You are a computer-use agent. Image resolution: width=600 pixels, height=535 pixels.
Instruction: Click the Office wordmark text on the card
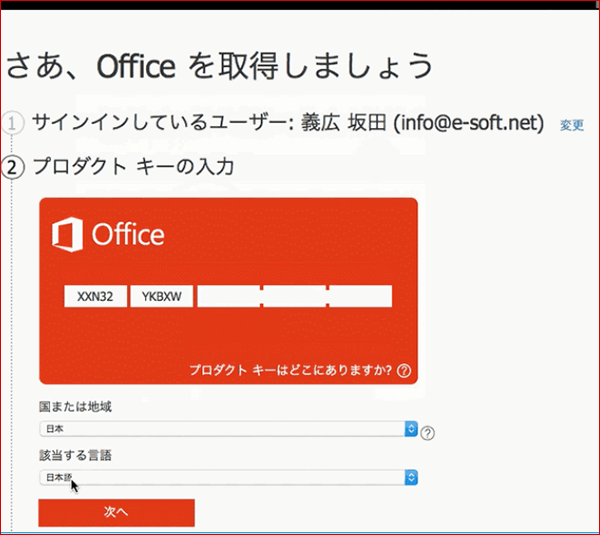tap(128, 235)
